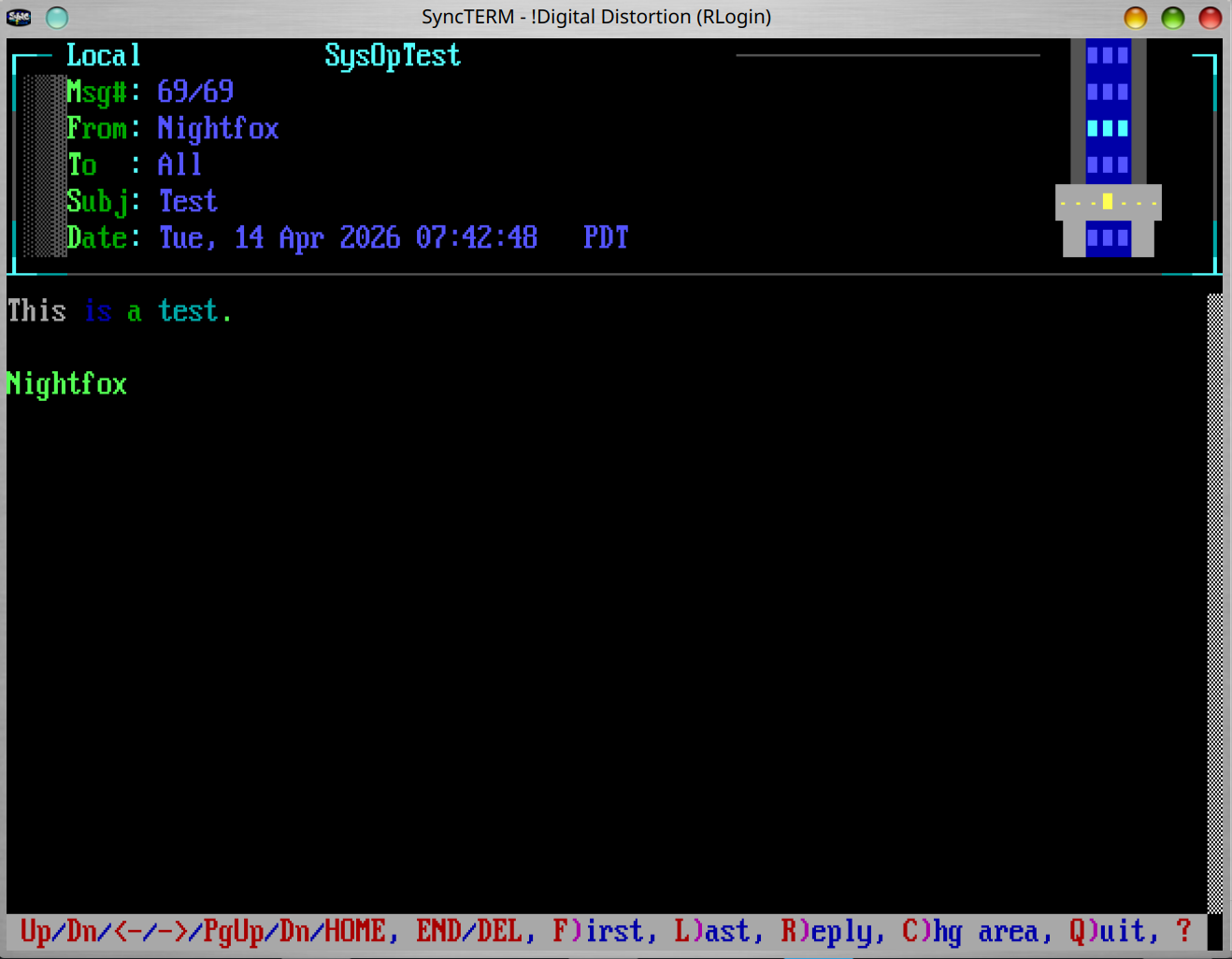Click the teal round title bar button
Viewport: 1232px width, 959px height.
[57, 17]
